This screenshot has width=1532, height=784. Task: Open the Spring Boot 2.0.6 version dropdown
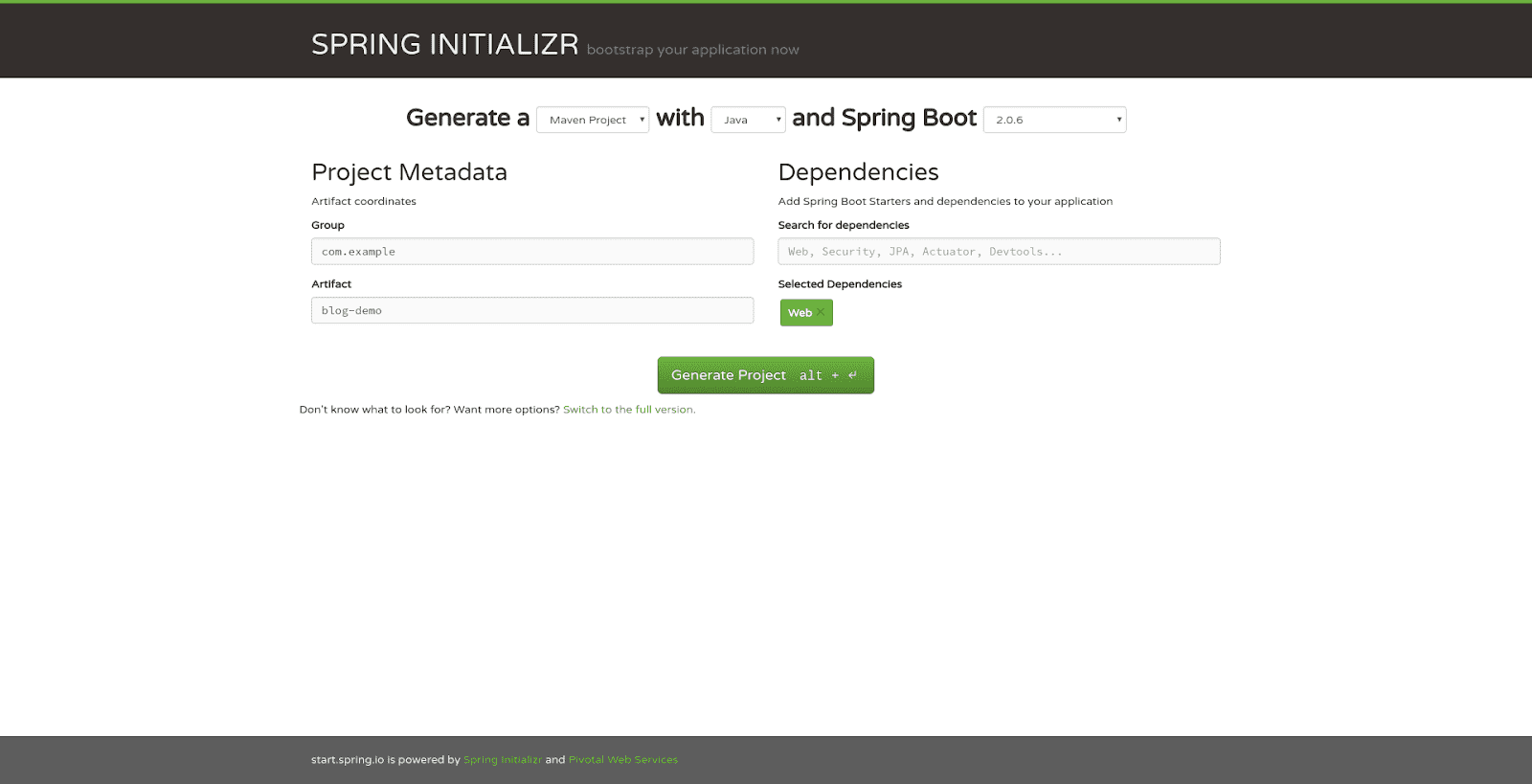(1054, 120)
